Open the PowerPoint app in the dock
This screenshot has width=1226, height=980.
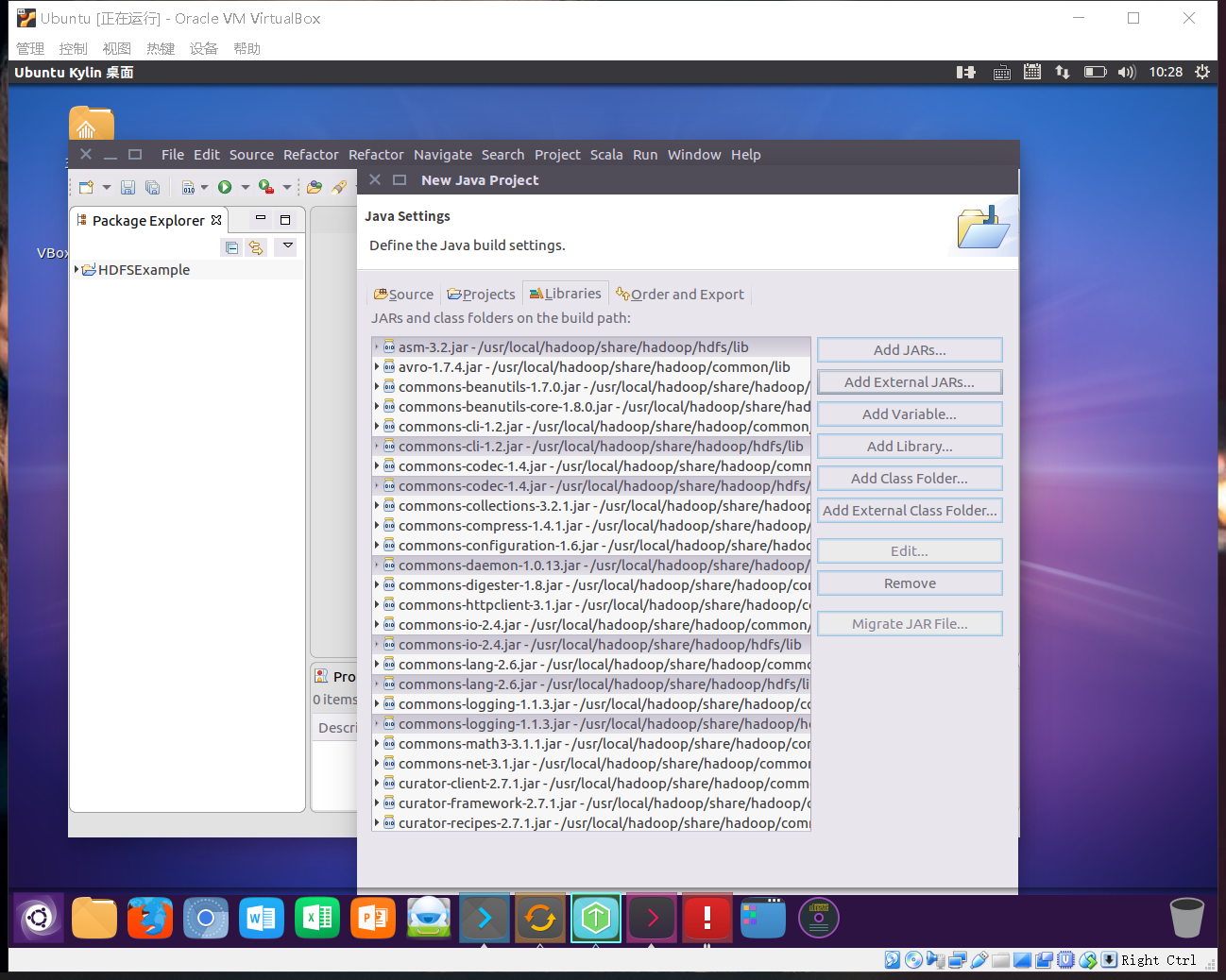pos(373,918)
